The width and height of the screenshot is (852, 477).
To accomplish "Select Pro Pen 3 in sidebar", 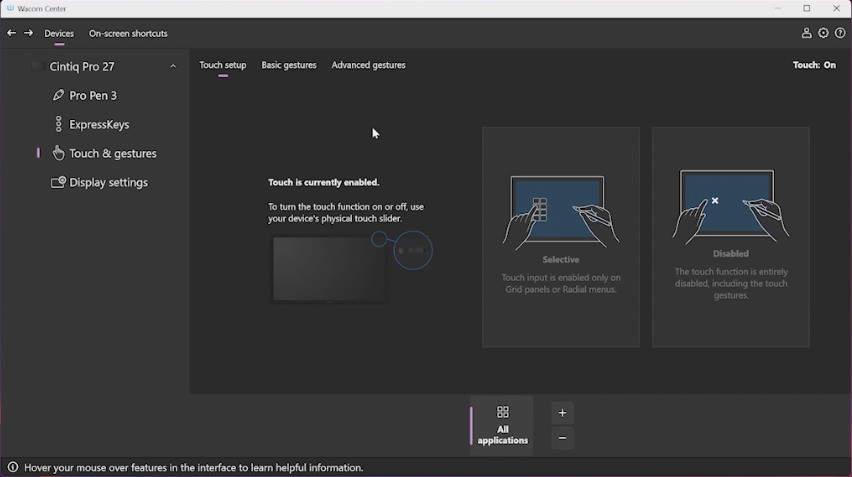I will pyautogui.click(x=95, y=95).
